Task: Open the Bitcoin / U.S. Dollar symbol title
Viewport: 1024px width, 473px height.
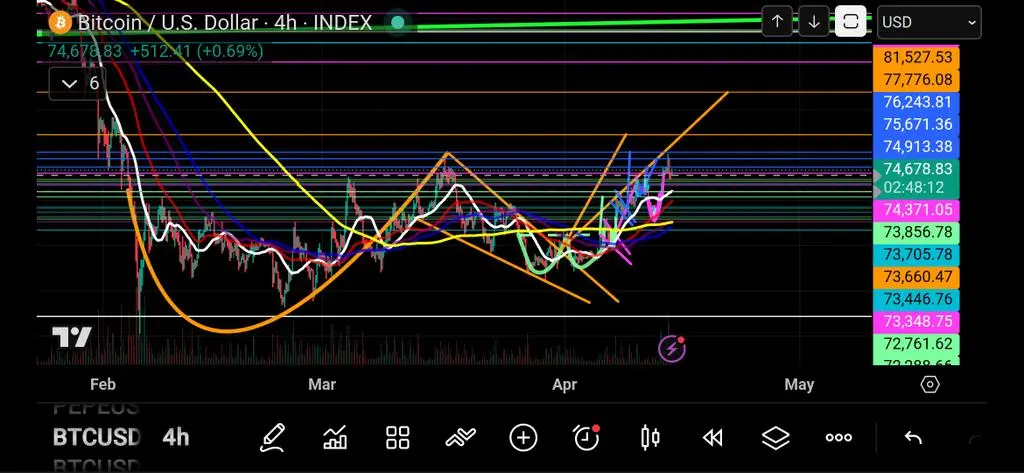Action: coord(225,23)
